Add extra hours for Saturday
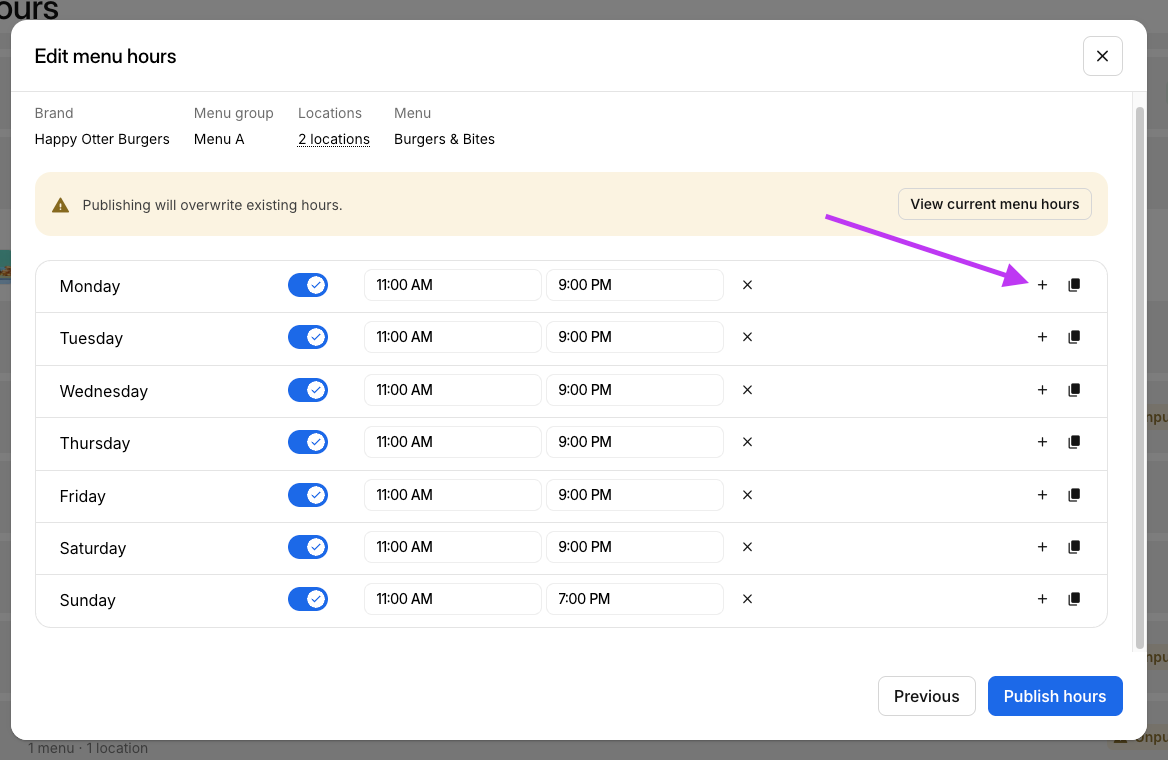Viewport: 1168px width, 760px height. pos(1042,547)
